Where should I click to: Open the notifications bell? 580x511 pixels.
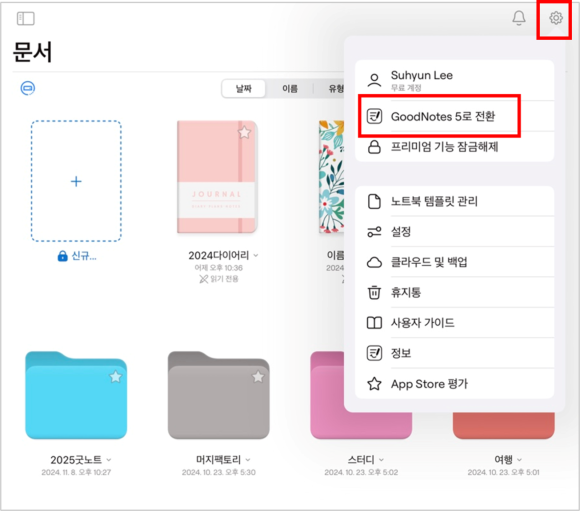tap(519, 17)
